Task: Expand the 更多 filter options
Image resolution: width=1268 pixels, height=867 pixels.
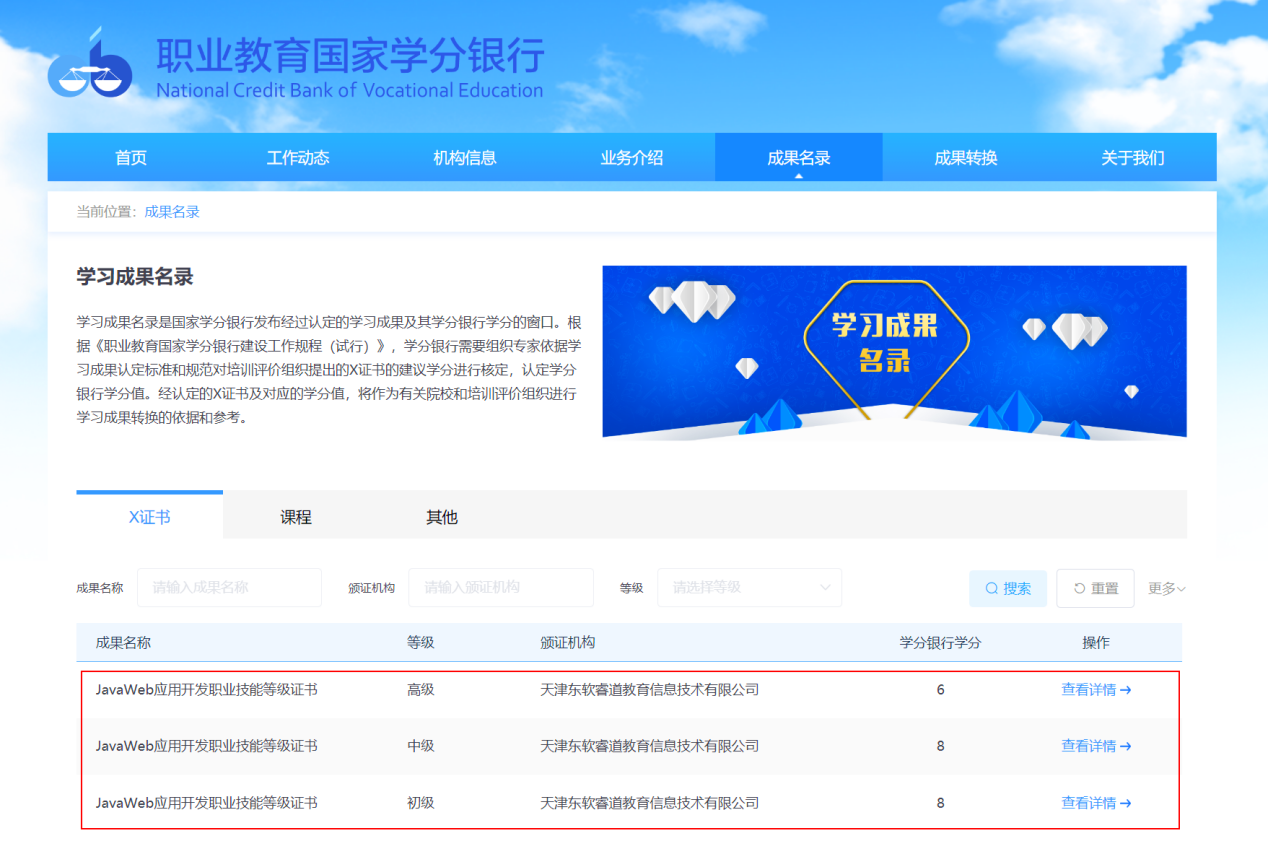Action: coord(1166,589)
